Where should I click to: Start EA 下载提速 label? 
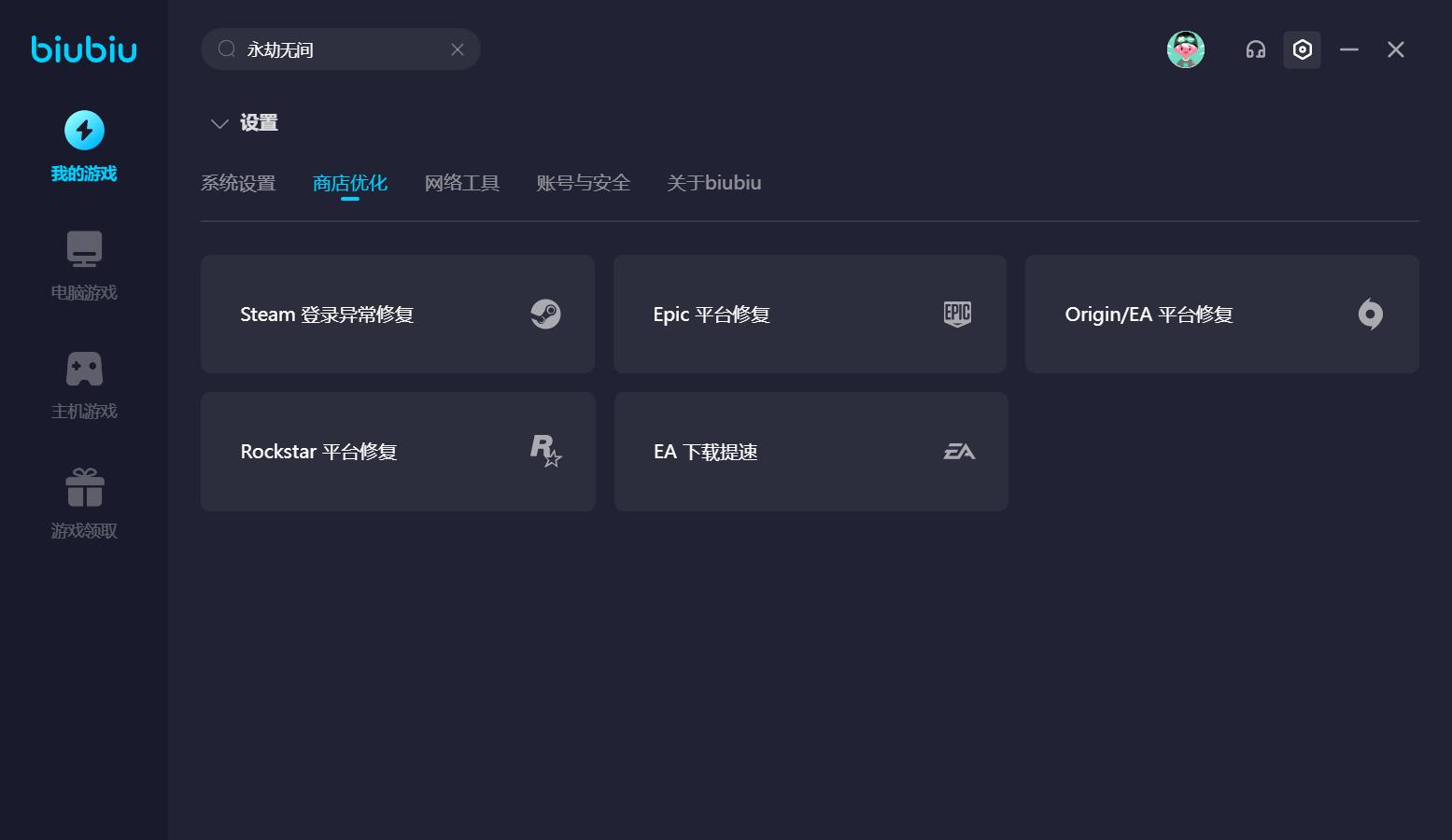click(705, 452)
